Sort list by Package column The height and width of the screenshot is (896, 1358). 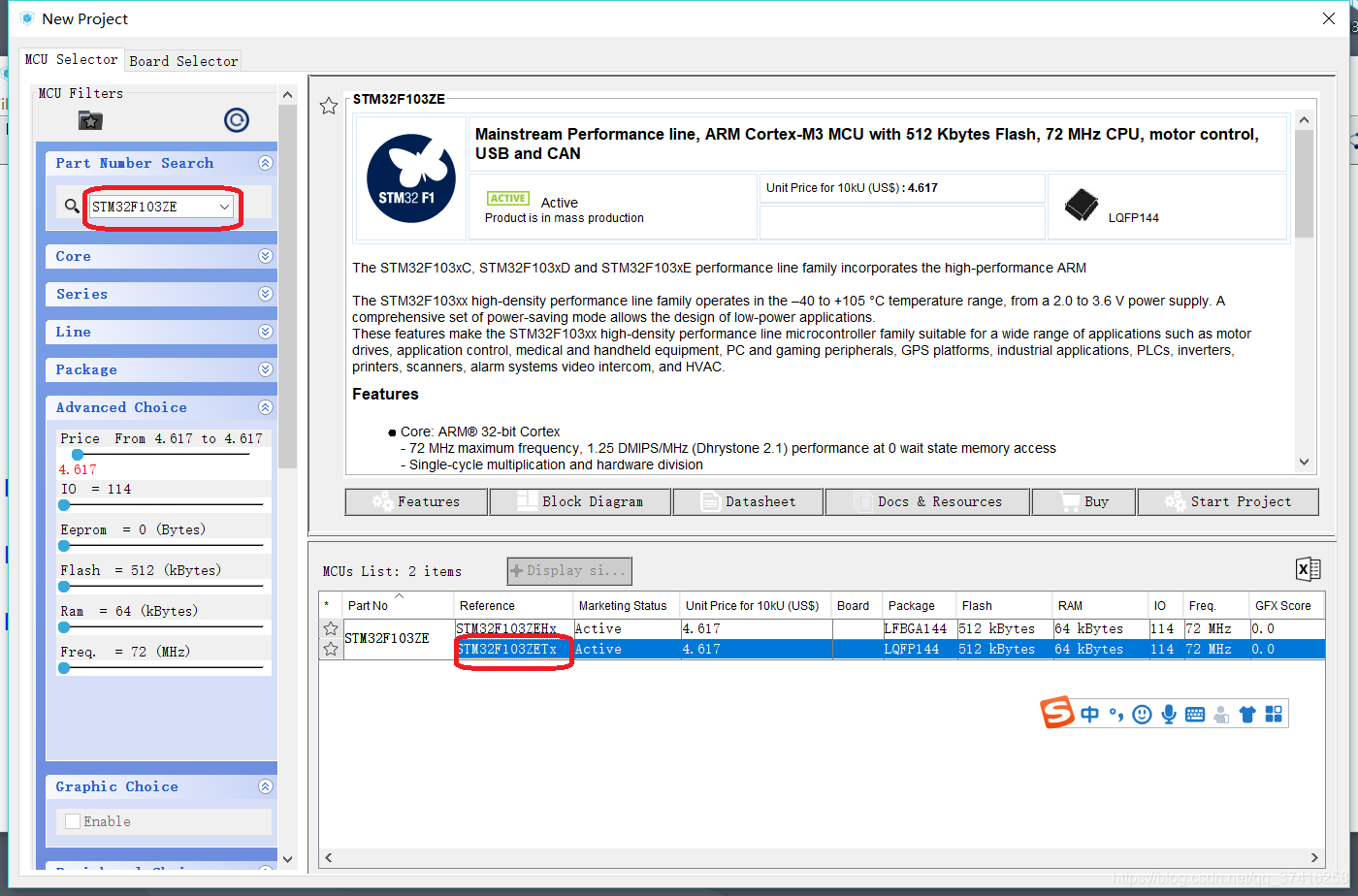920,605
